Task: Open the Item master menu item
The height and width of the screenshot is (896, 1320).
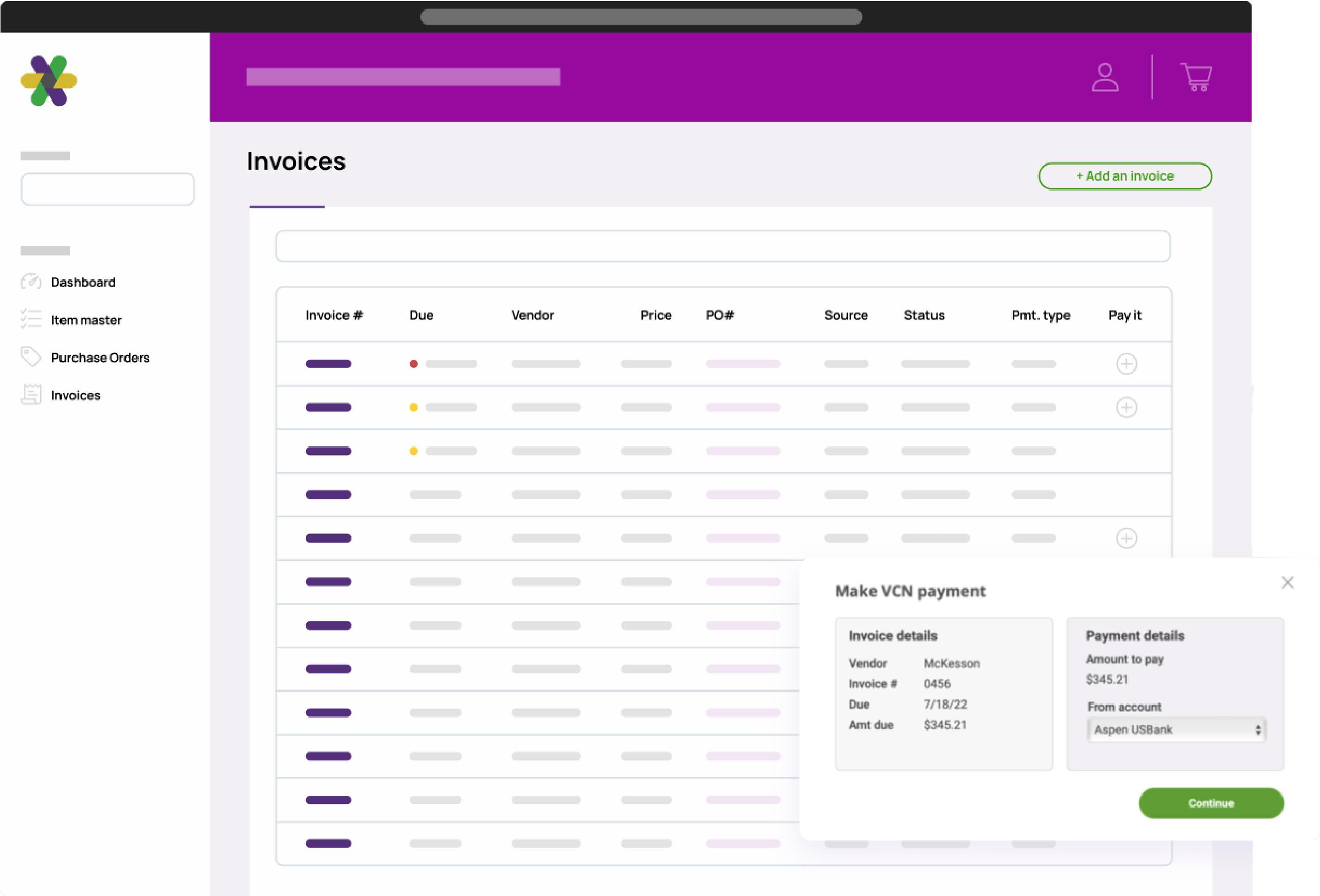Action: coord(86,320)
